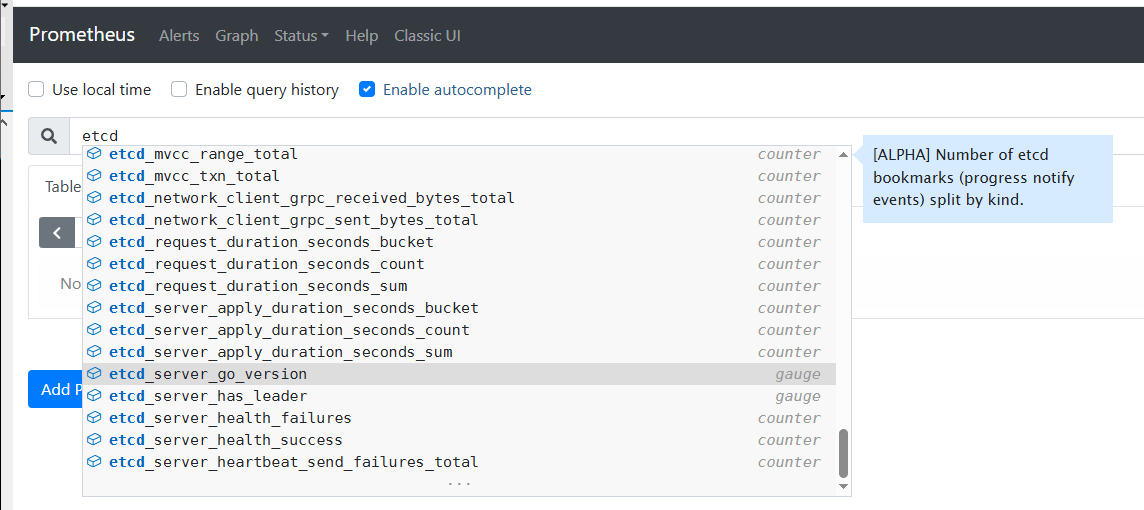Viewport: 1144px width, 510px height.
Task: Check the Enable query history option
Action: (179, 90)
